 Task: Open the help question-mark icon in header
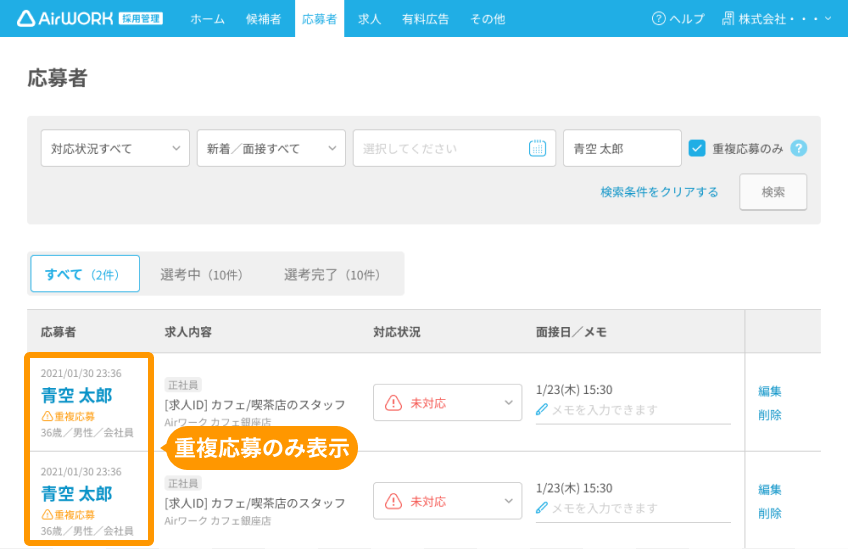[658, 18]
